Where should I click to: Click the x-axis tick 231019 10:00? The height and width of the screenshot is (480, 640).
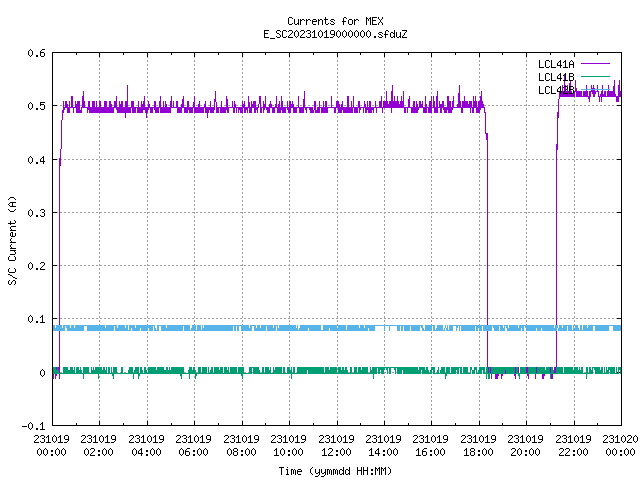(x=288, y=446)
